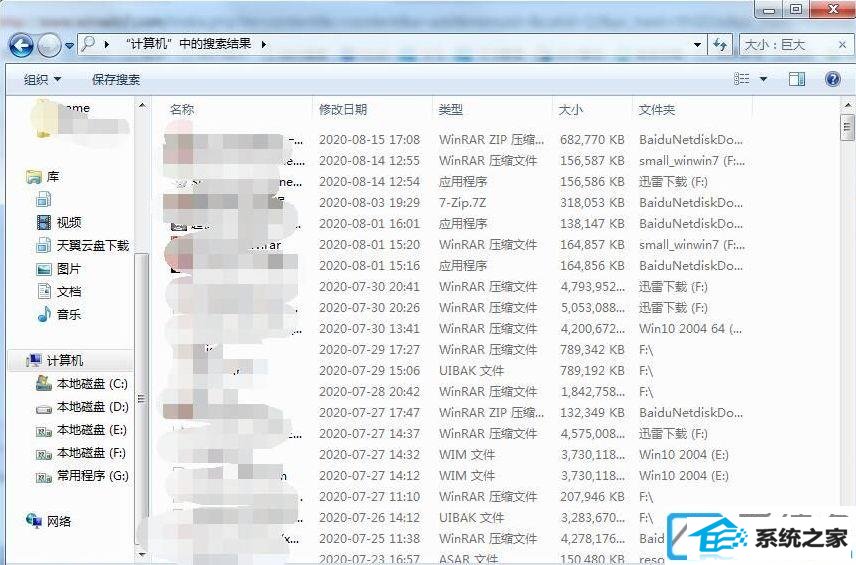This screenshot has width=856, height=565.
Task: Click size cell 132,349 KB
Action: click(592, 413)
